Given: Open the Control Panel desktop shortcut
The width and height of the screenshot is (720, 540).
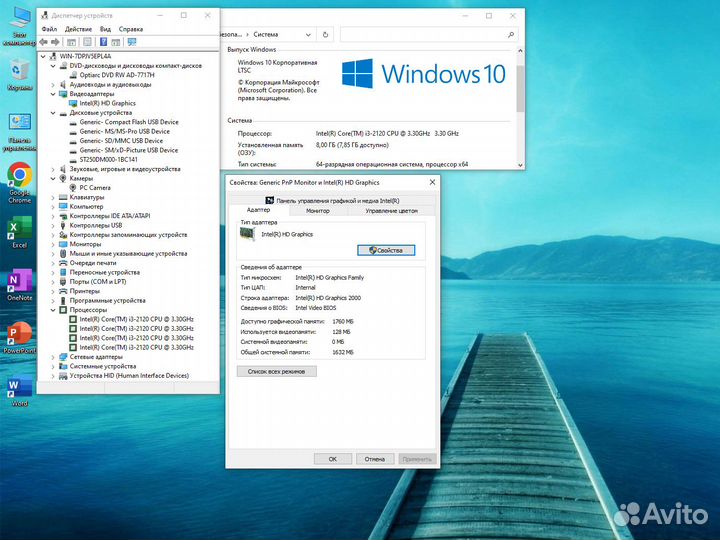Looking at the screenshot, I should [x=20, y=132].
